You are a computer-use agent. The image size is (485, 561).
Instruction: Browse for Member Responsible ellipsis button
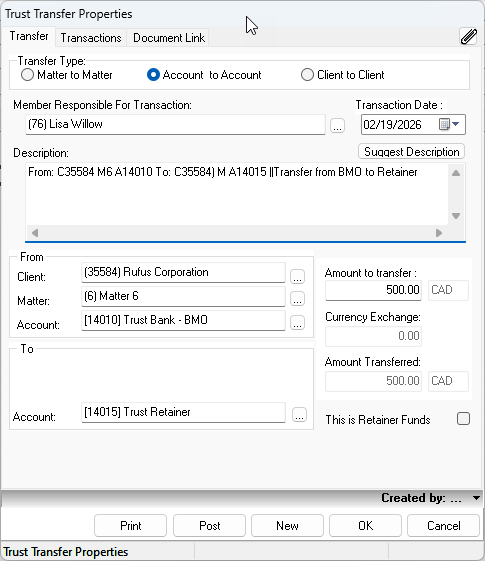(x=337, y=126)
